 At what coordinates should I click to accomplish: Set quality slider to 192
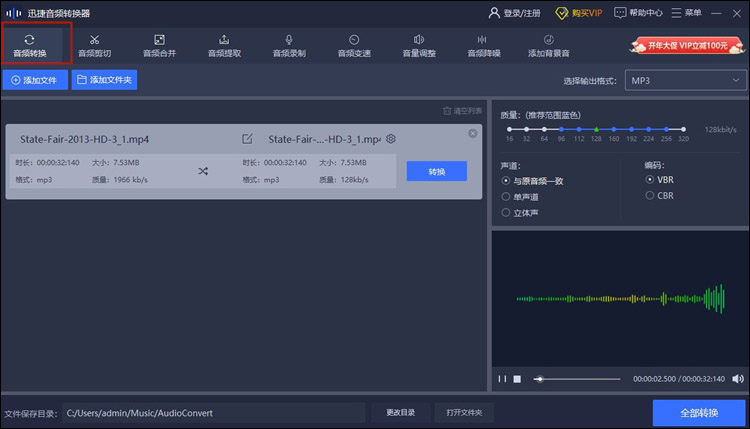click(x=631, y=129)
